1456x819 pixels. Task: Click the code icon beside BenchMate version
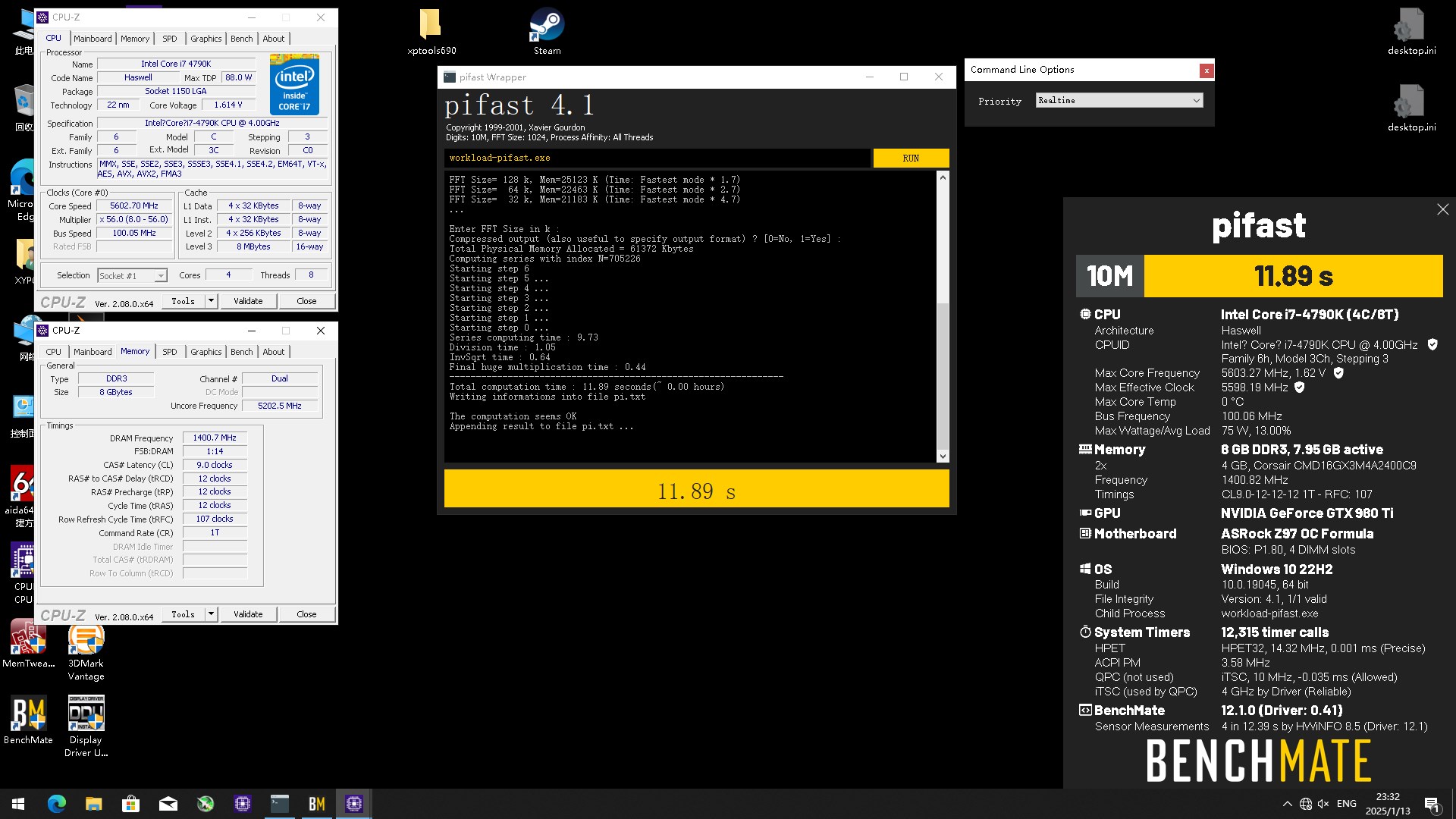(x=1085, y=710)
